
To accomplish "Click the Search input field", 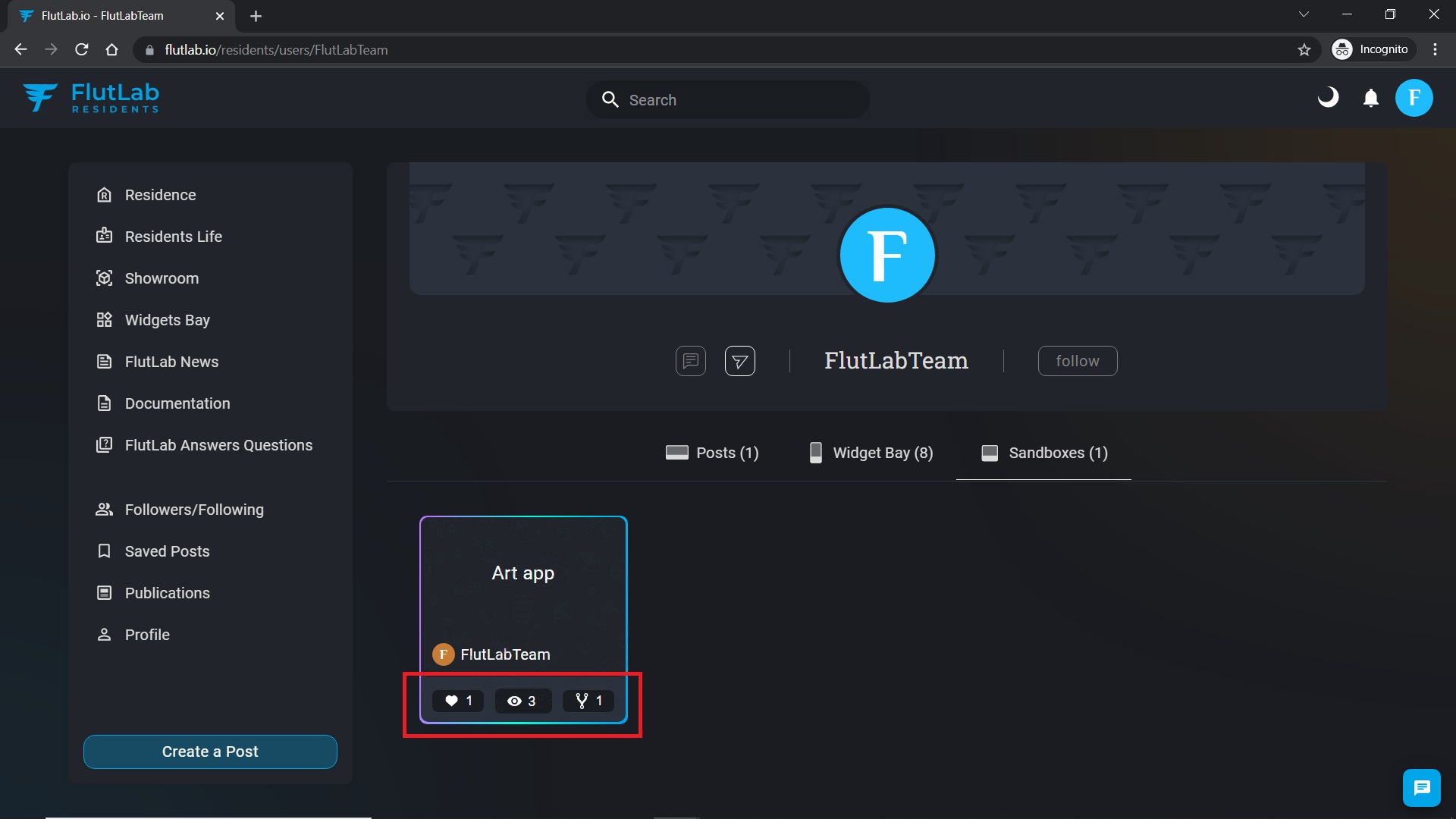I will (728, 100).
